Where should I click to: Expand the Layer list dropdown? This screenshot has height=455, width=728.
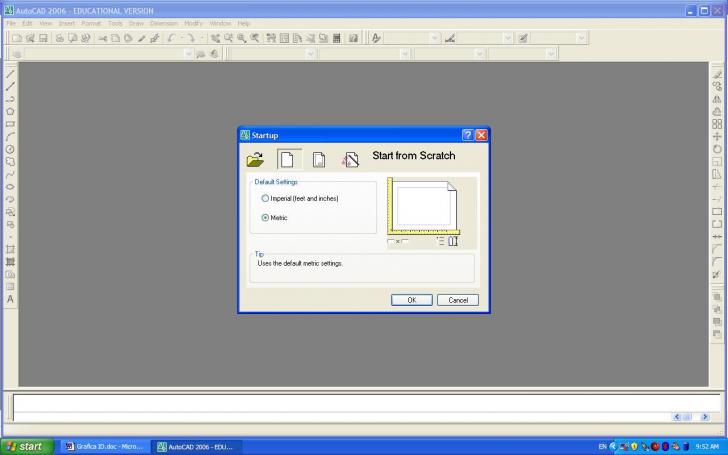[x=188, y=54]
